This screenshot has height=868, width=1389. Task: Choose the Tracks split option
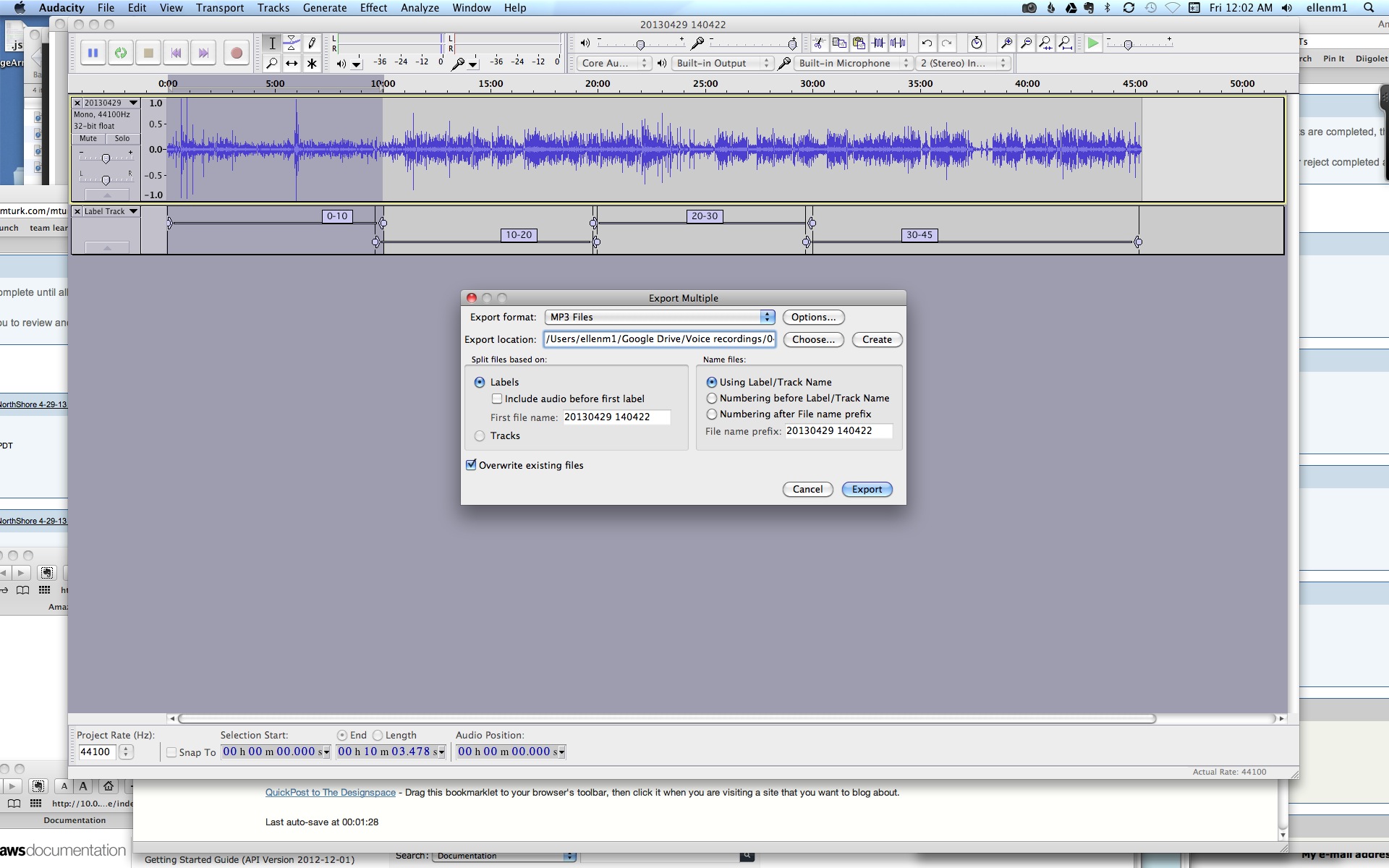point(480,435)
